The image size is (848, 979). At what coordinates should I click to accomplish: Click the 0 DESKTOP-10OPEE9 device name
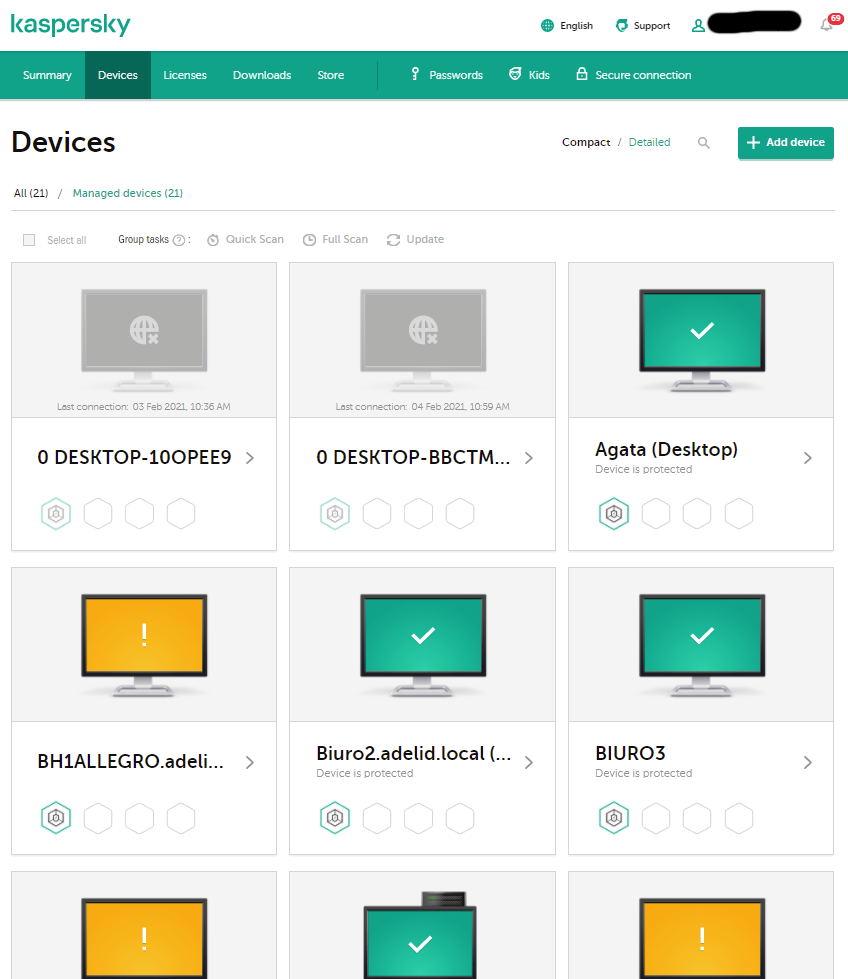134,458
